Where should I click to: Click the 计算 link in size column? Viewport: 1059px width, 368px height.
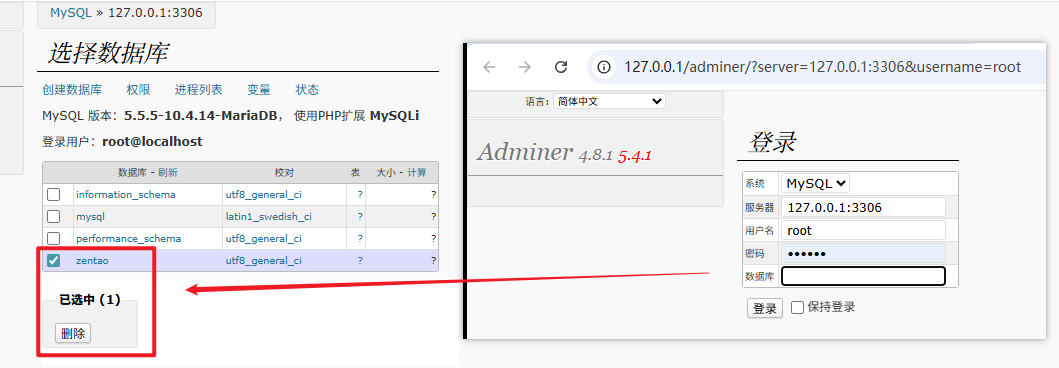coord(417,173)
